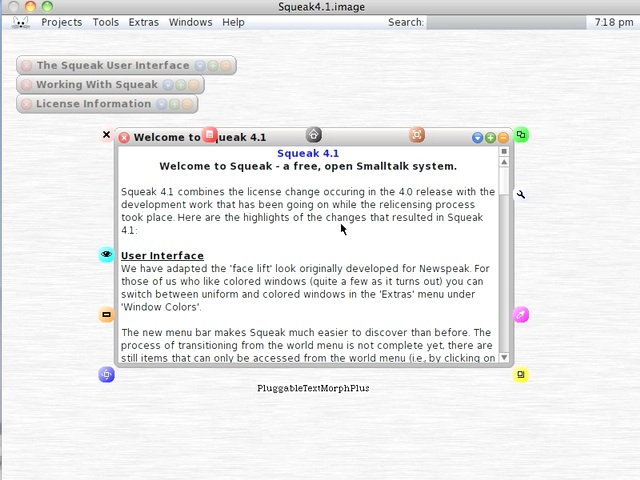Screen dimensions: 640x480
Task: Click the scrollbar down arrow
Action: point(504,358)
